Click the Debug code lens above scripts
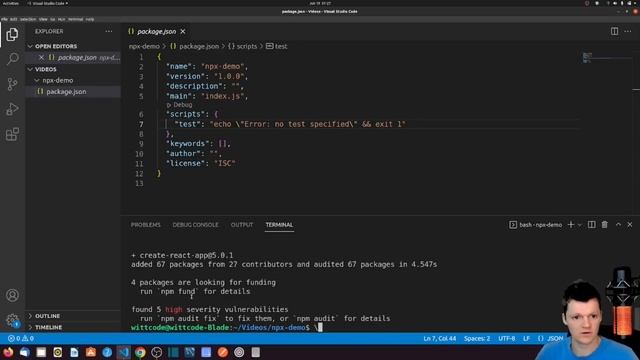 180,105
